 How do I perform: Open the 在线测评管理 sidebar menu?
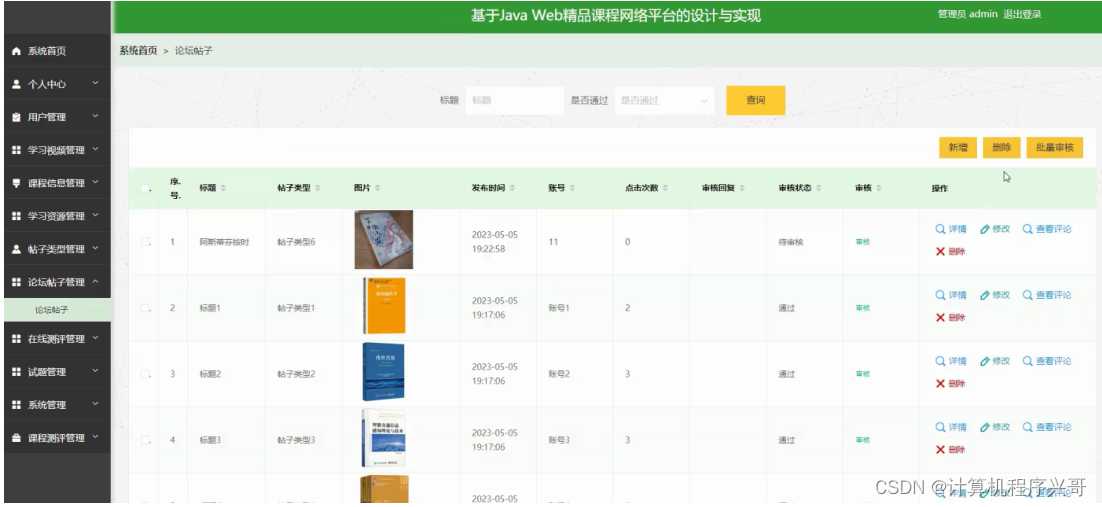point(58,339)
